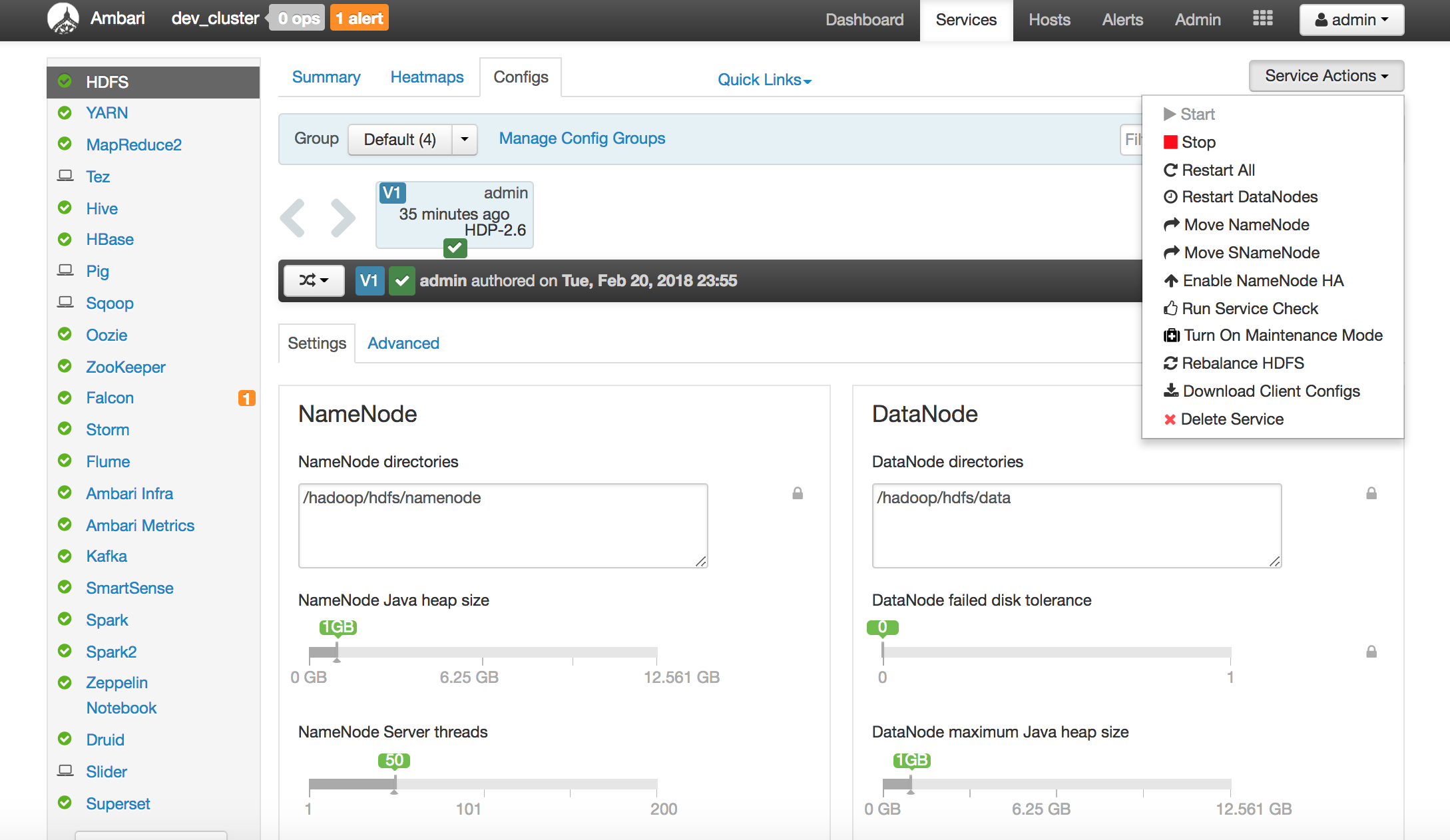Click into the NameNode directories text area
The height and width of the screenshot is (840, 1450).
503,525
